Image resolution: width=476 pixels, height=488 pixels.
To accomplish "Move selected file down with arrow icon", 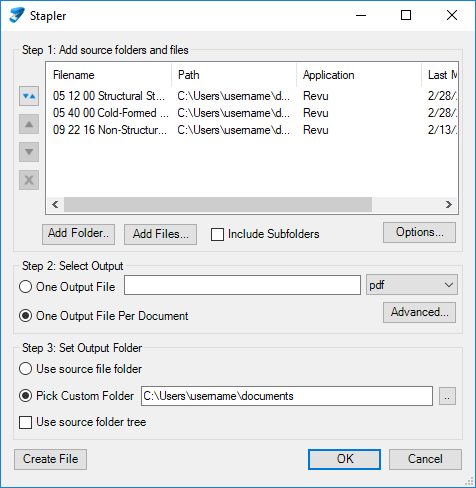I will pos(29,152).
